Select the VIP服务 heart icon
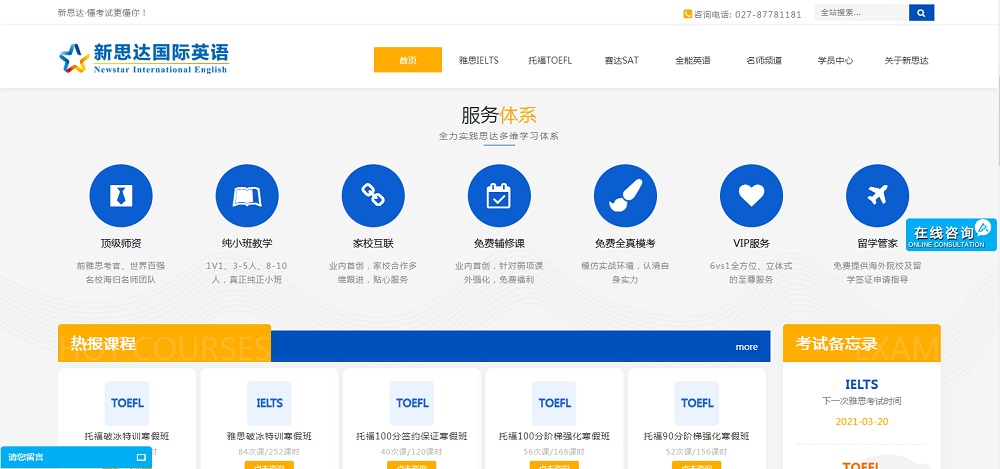This screenshot has height=469, width=1000. (x=751, y=195)
